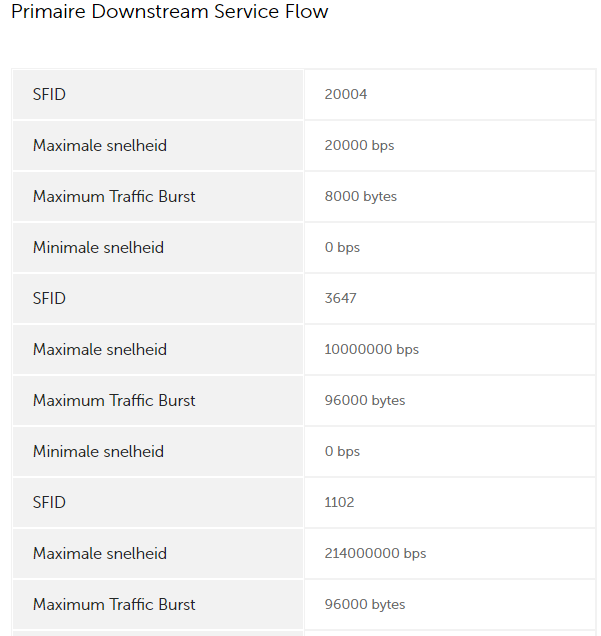Click the SFID value 20004

click(x=346, y=95)
